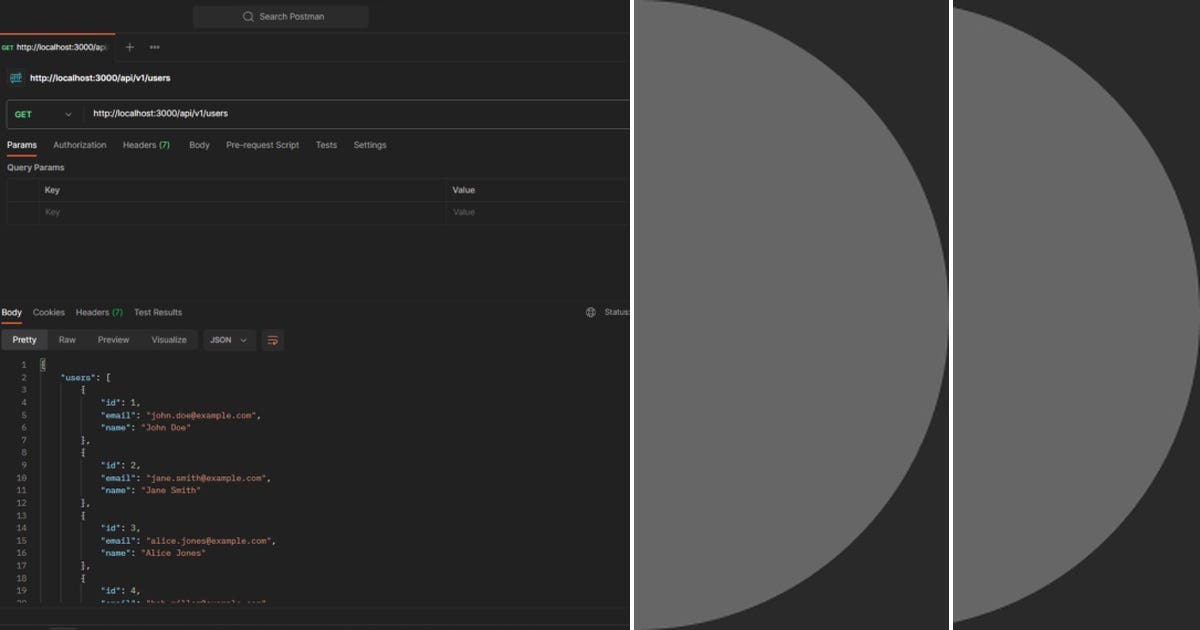Open the GET method dropdown
The width and height of the screenshot is (1200, 630).
point(44,114)
